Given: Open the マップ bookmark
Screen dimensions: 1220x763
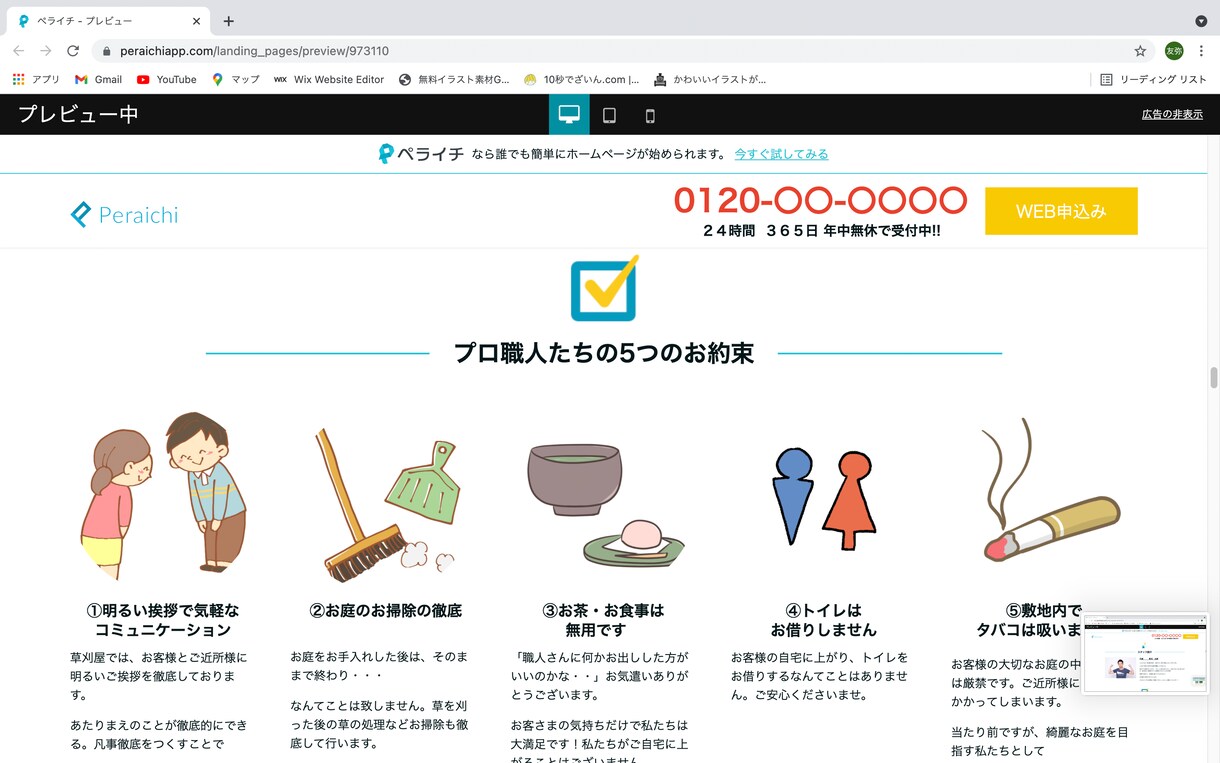Looking at the screenshot, I should (236, 79).
